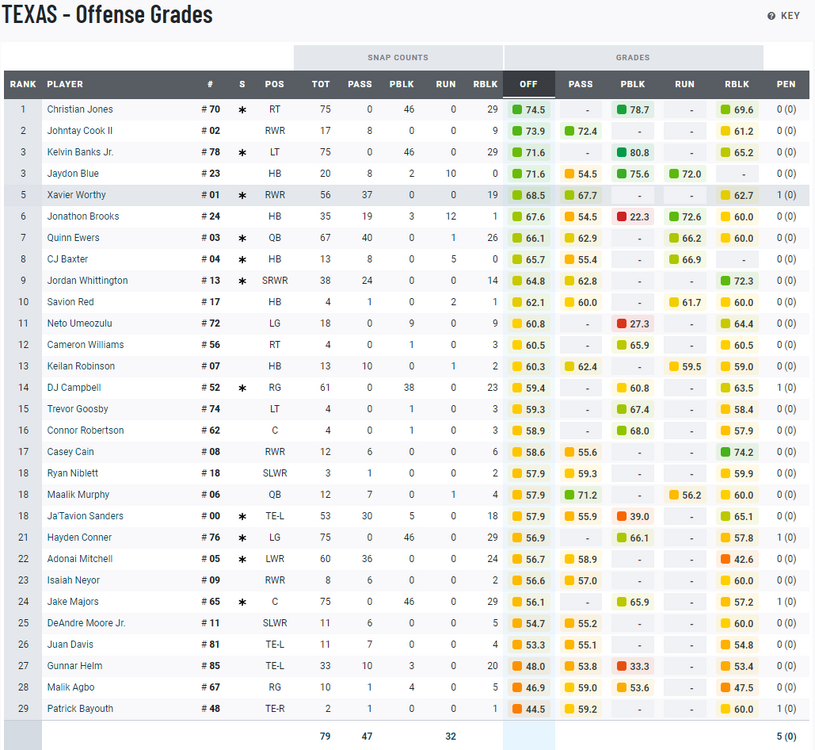815x750 pixels.
Task: Click the starter asterisk for Quinn Ewers
Action: point(242,239)
